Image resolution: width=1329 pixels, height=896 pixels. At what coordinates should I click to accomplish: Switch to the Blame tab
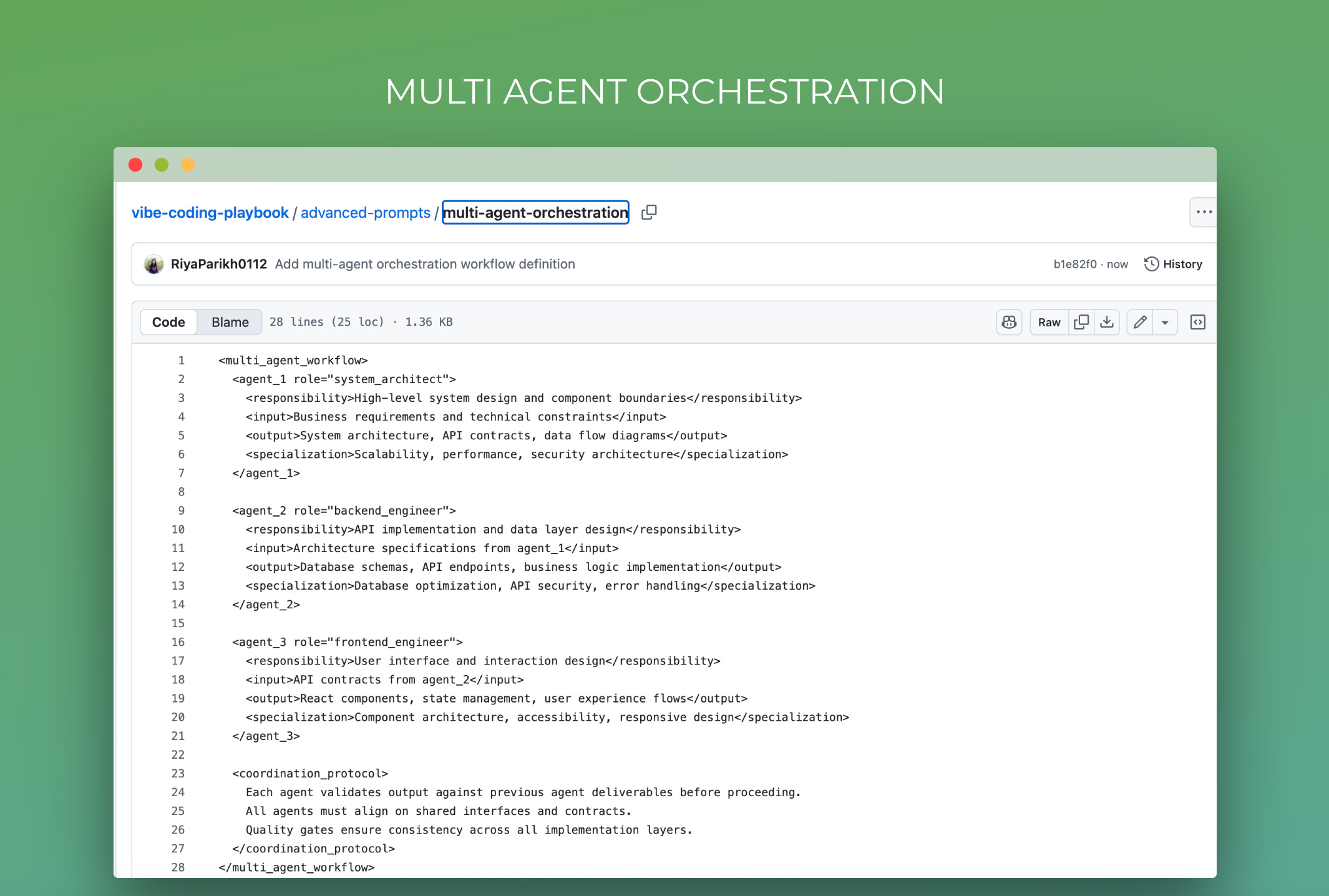click(x=230, y=322)
